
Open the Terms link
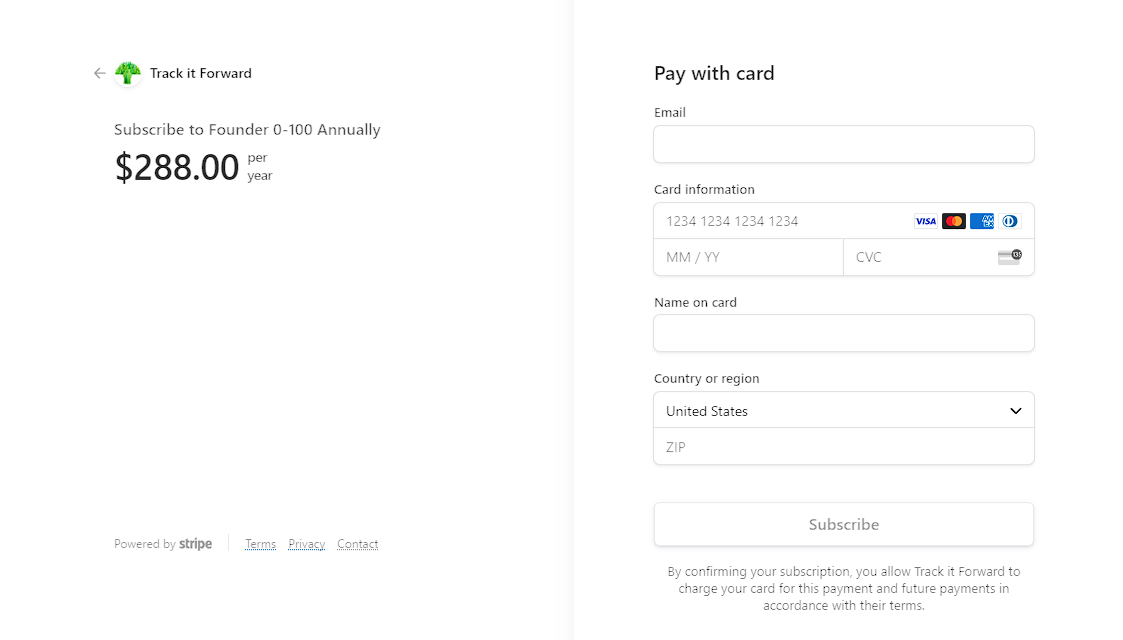tap(260, 544)
